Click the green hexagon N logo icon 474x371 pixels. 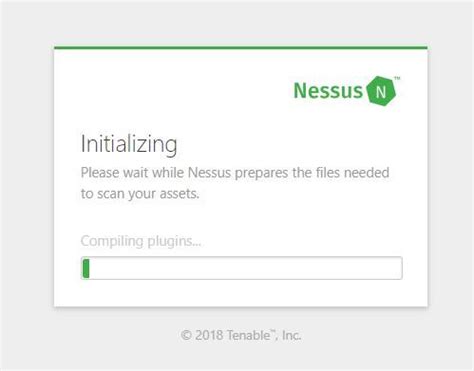381,91
